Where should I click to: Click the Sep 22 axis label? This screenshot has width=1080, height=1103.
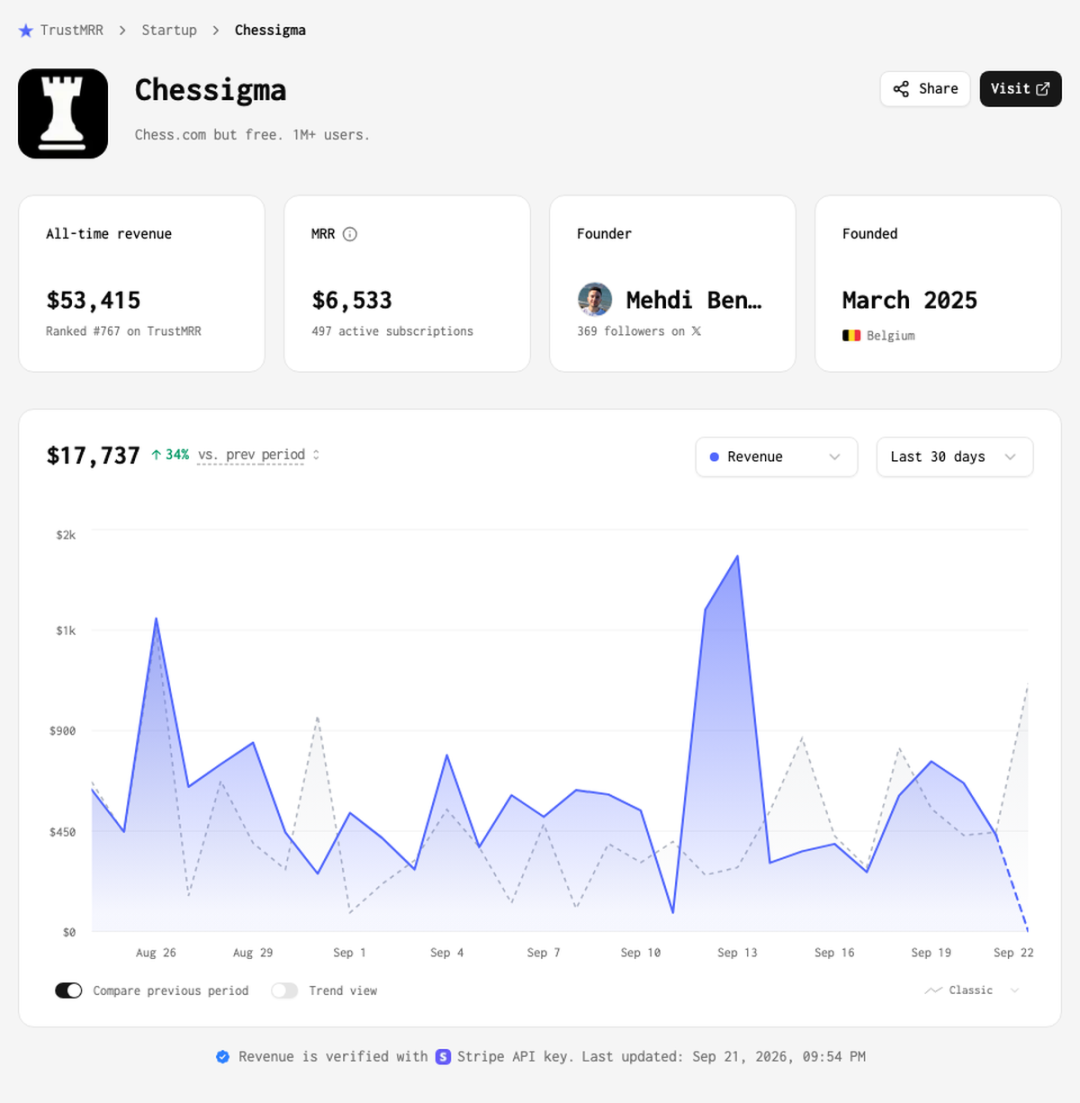[x=1013, y=952]
